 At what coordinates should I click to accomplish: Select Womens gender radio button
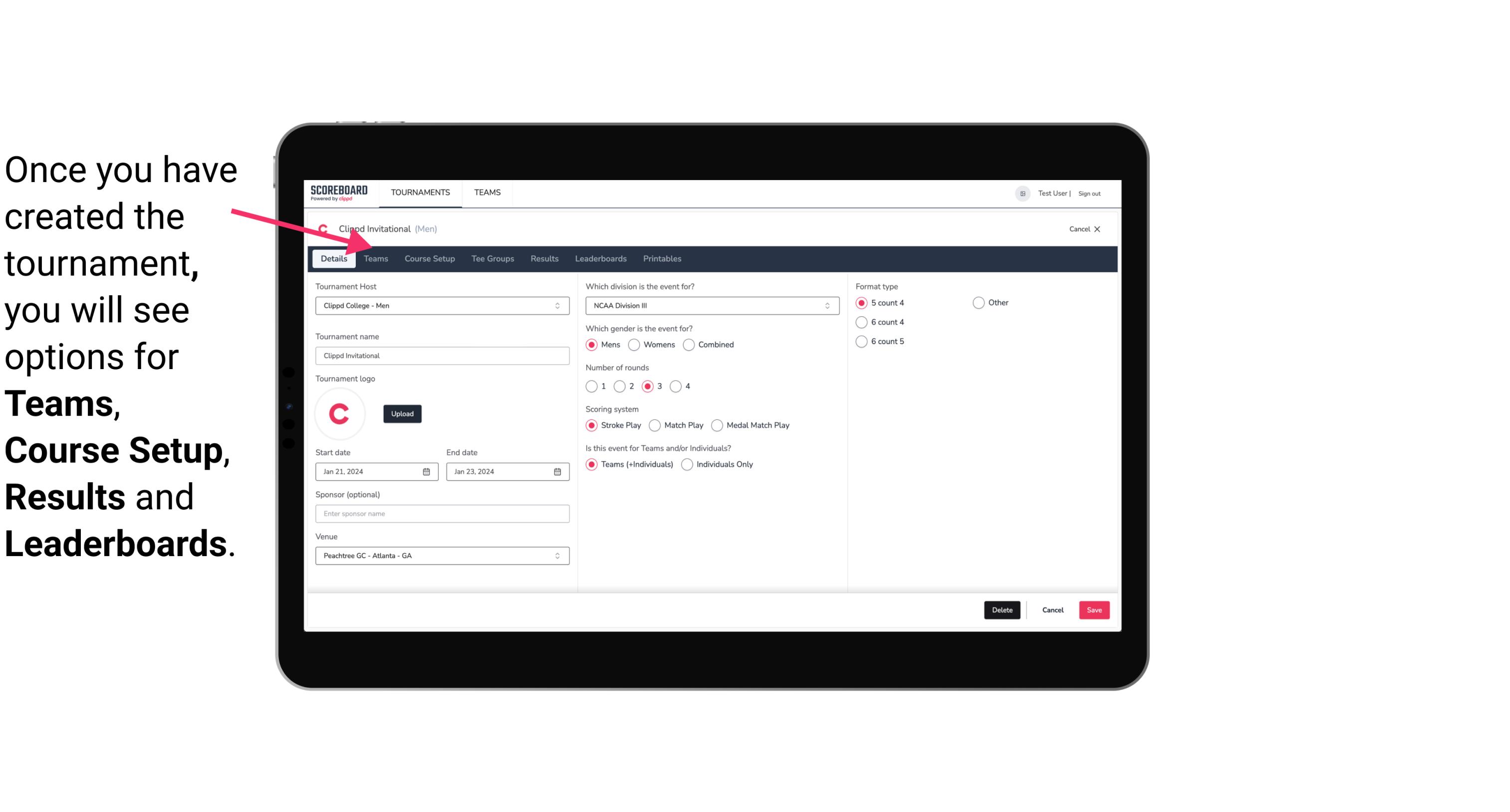click(634, 344)
